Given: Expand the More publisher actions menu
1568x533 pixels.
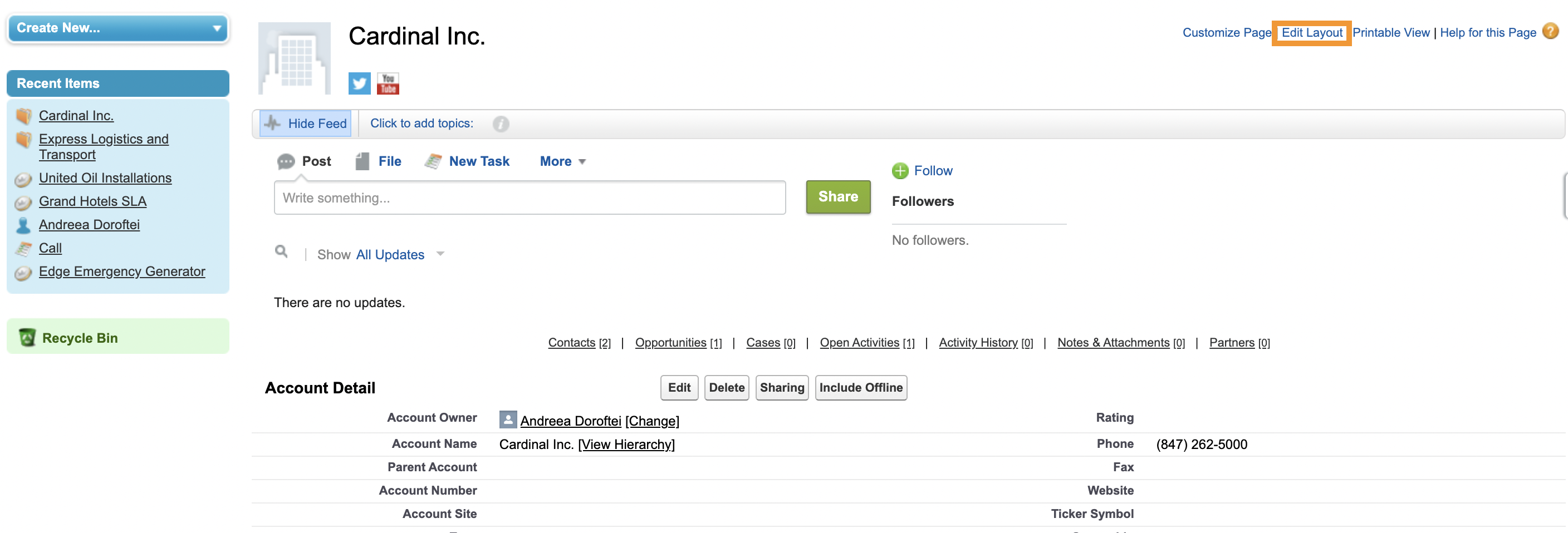Looking at the screenshot, I should coord(562,161).
